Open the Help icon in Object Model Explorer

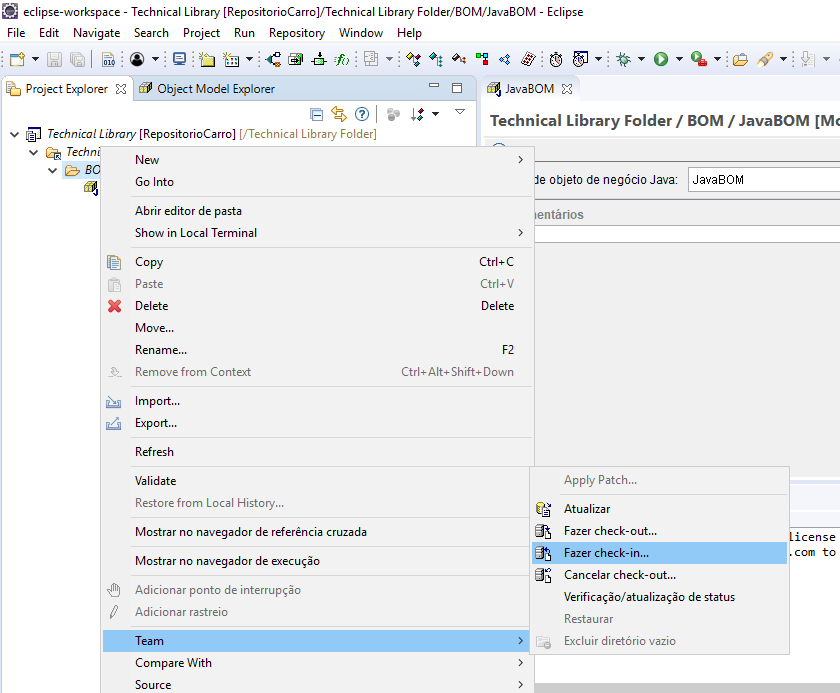click(x=362, y=113)
